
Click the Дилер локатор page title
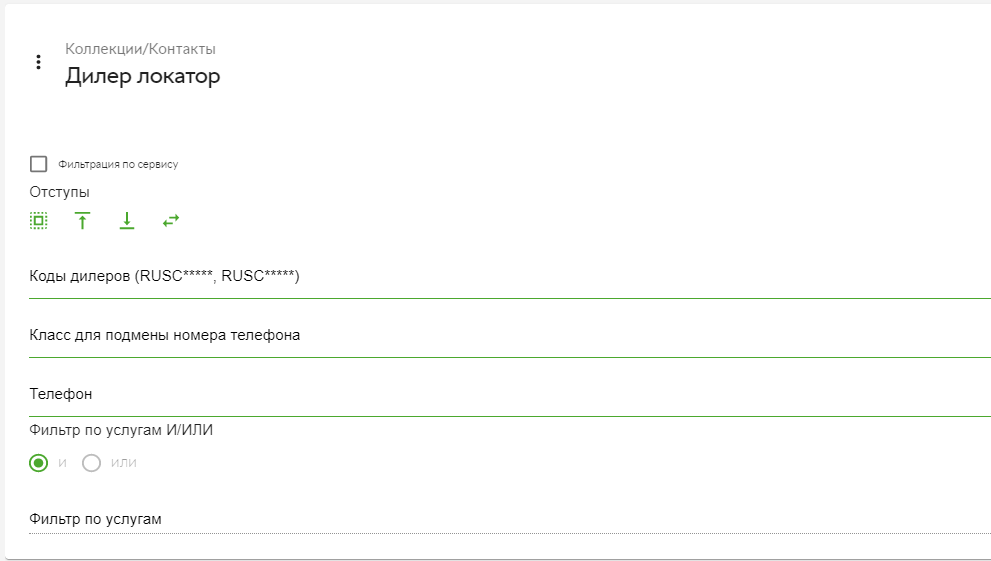tap(143, 76)
